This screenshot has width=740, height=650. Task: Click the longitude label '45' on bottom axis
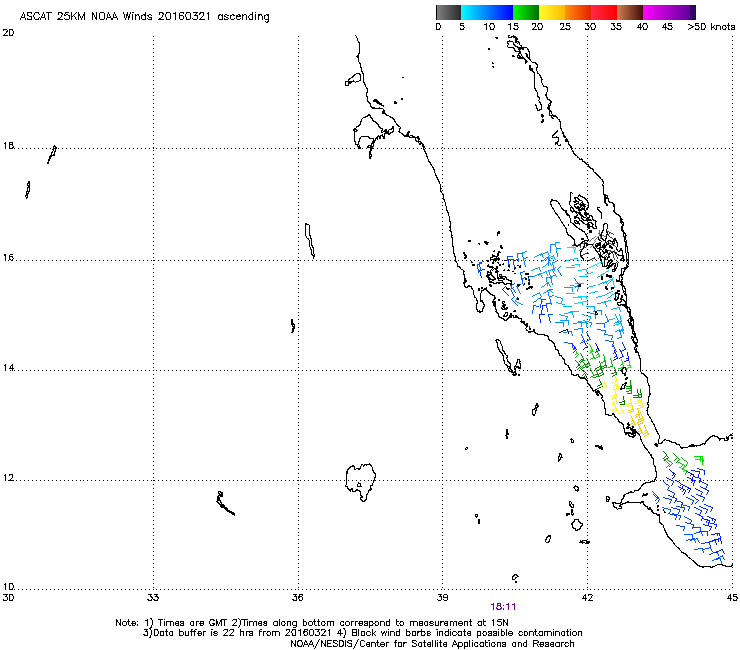[x=732, y=598]
